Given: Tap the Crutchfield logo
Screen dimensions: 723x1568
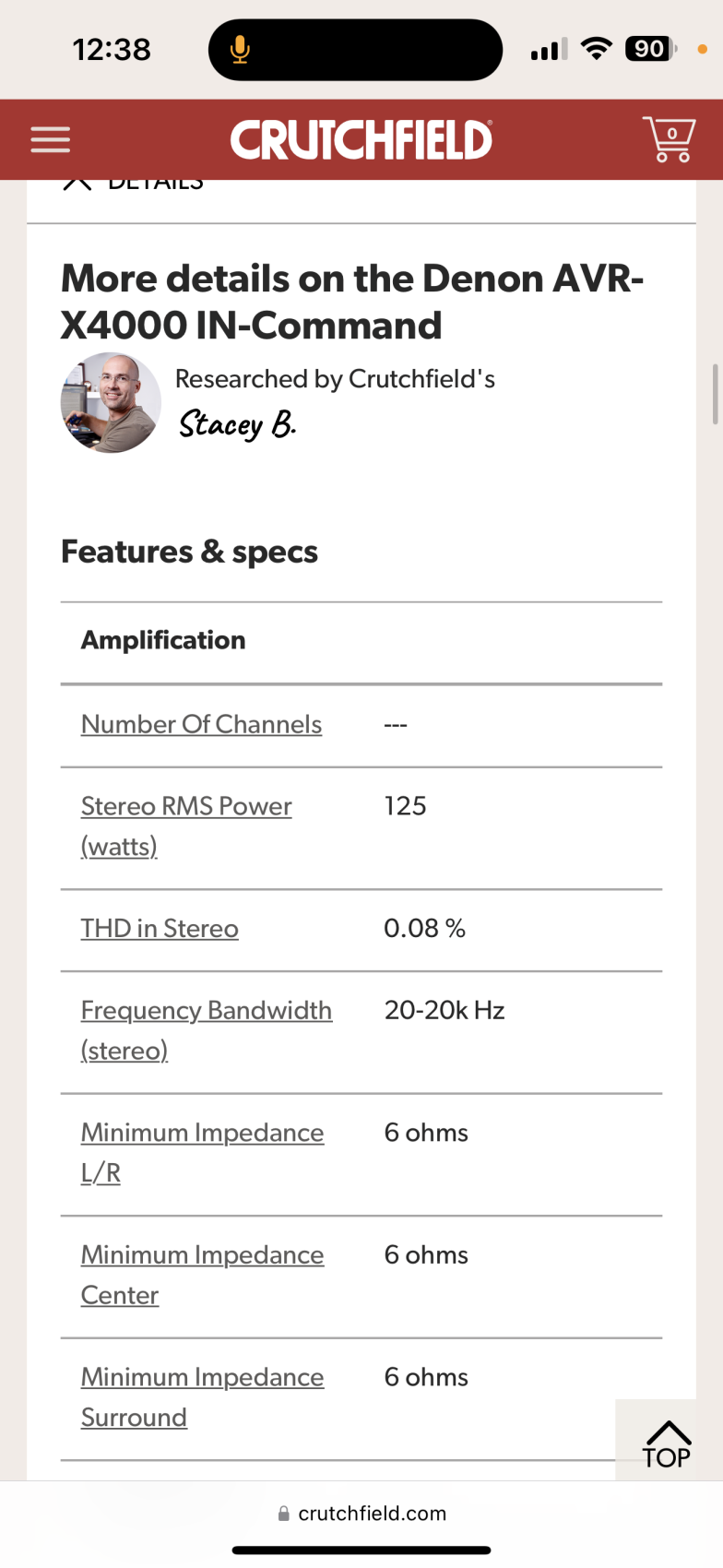Looking at the screenshot, I should 361,140.
